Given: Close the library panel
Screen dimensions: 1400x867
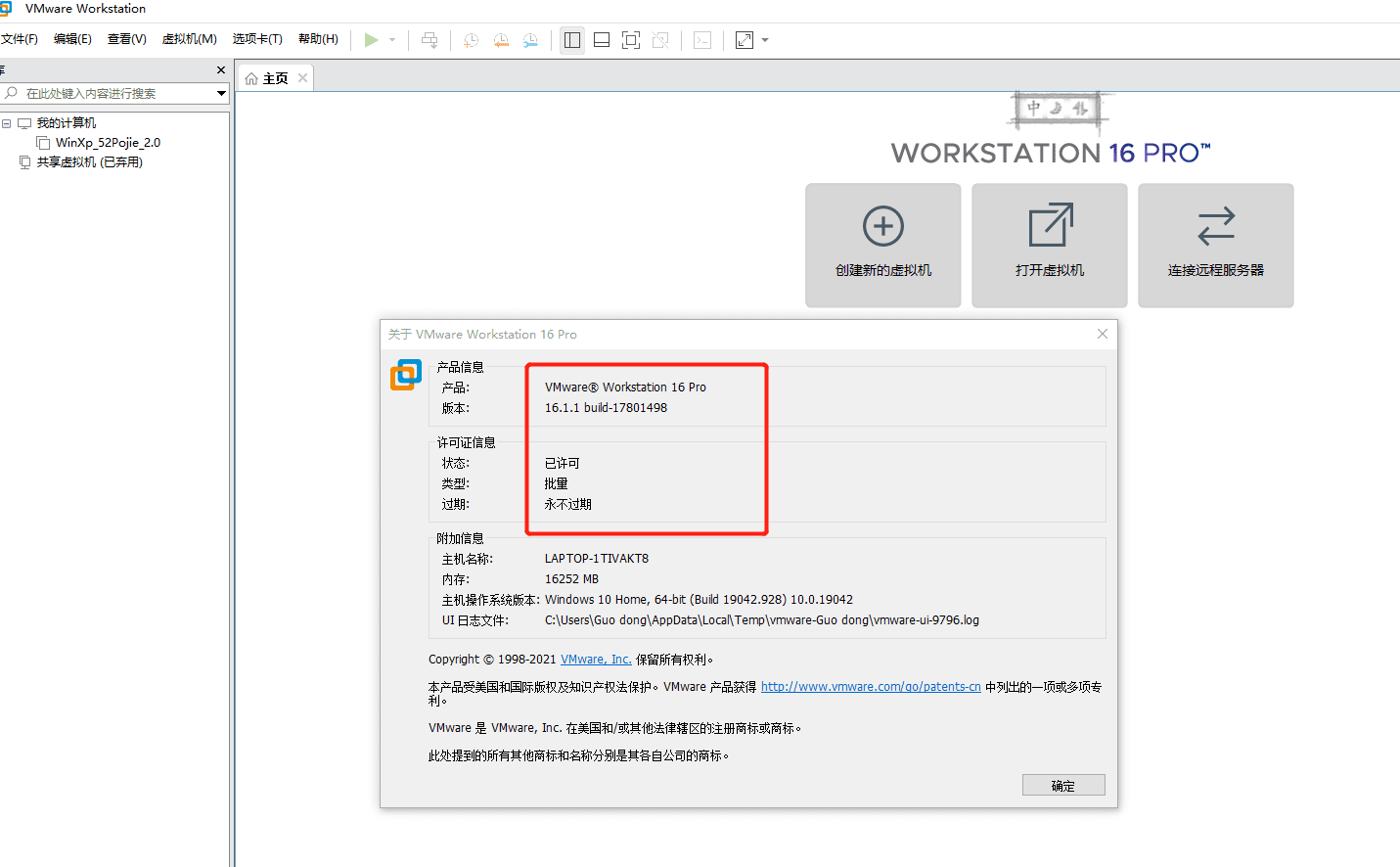Looking at the screenshot, I should 221,70.
